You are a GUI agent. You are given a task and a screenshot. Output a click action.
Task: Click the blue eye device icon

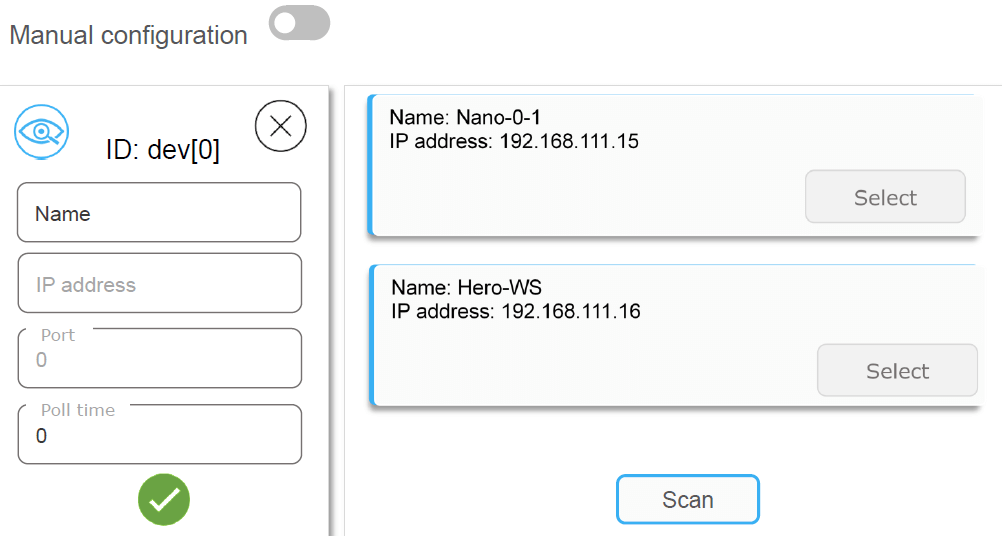[40, 131]
